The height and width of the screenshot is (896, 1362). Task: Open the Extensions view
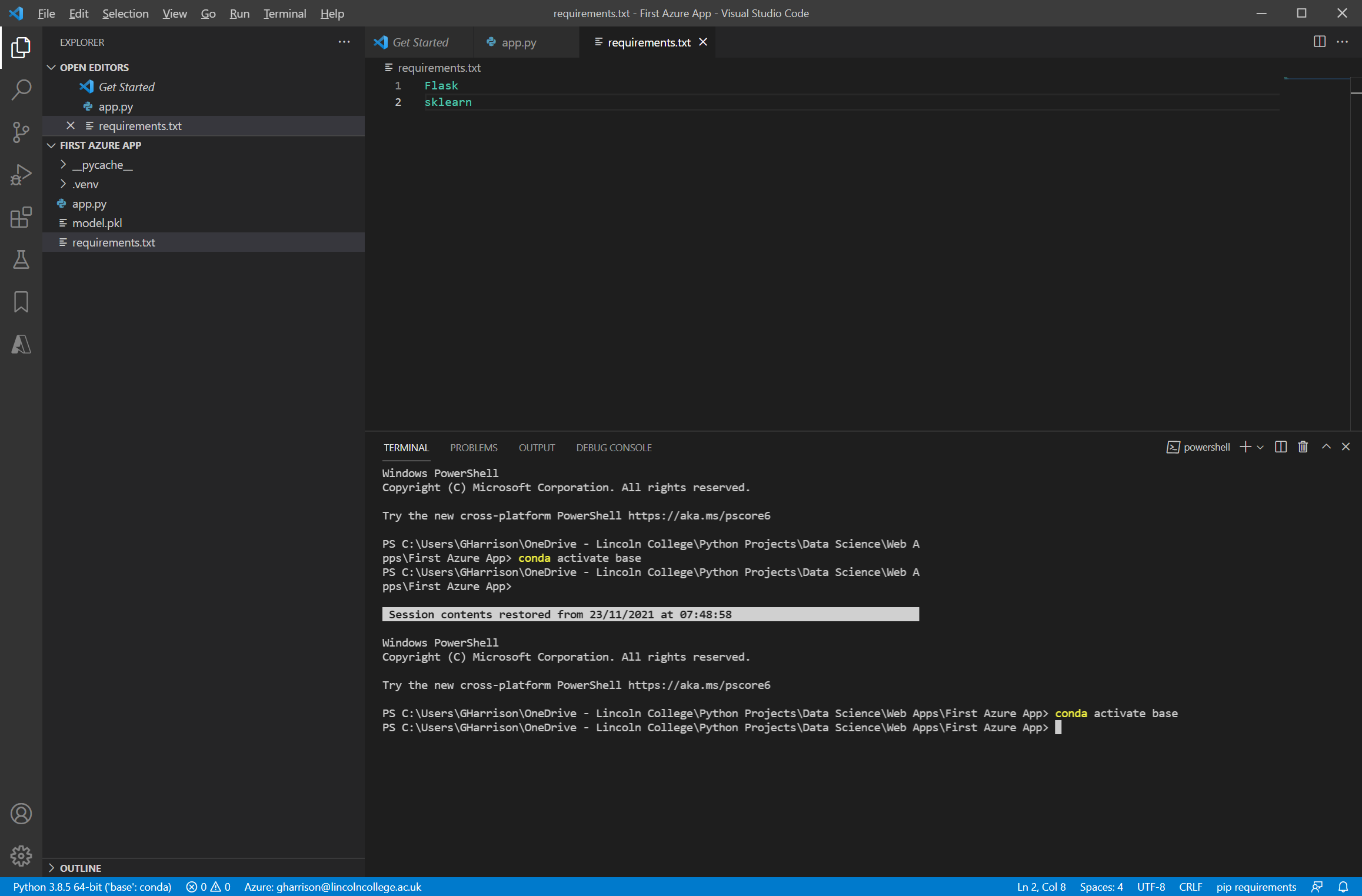[x=21, y=217]
